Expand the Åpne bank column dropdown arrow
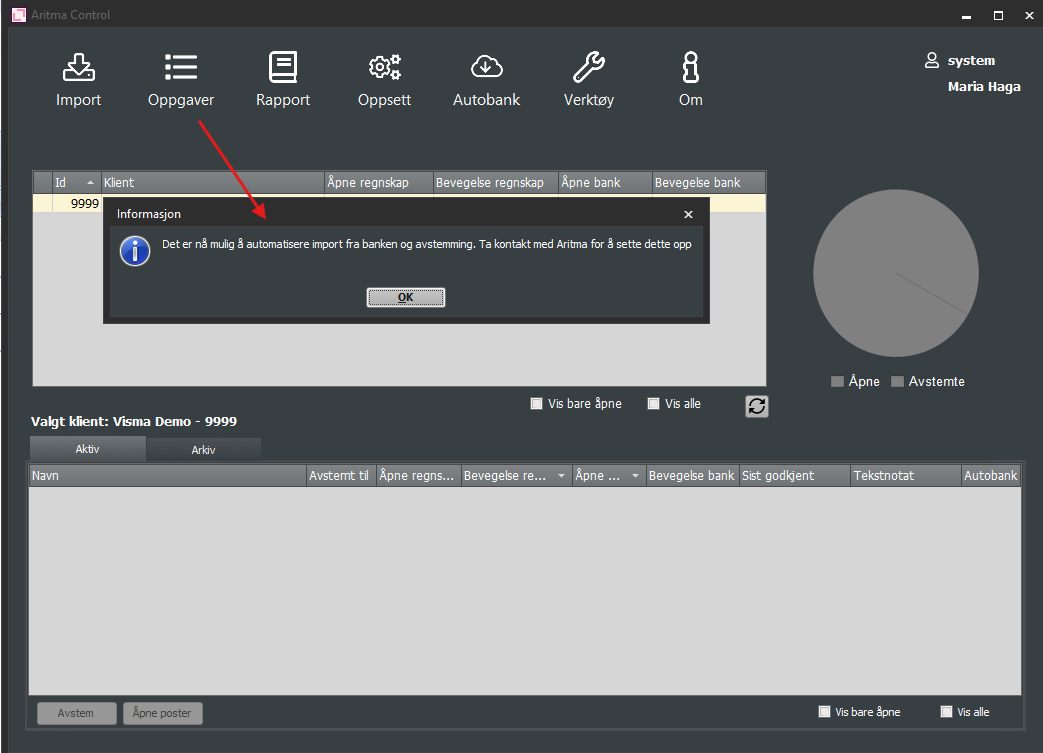 pos(635,476)
